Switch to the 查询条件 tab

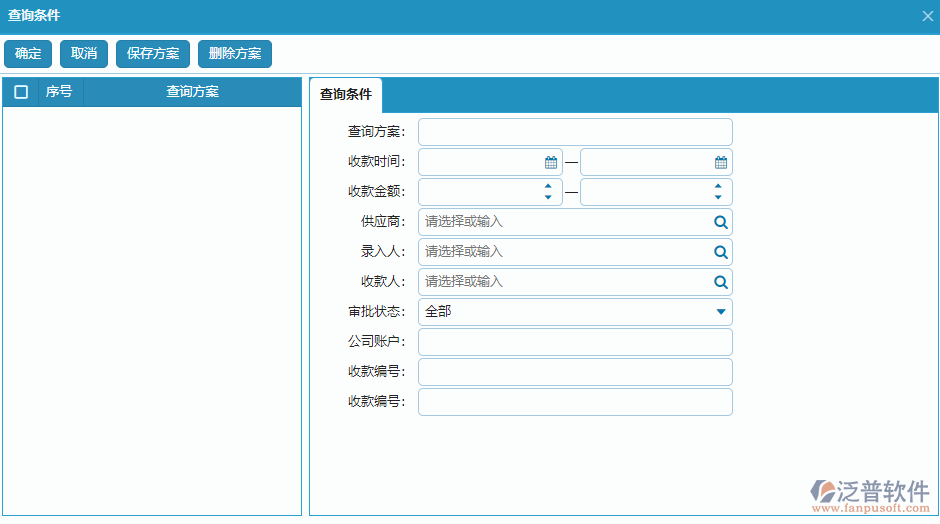[x=346, y=95]
